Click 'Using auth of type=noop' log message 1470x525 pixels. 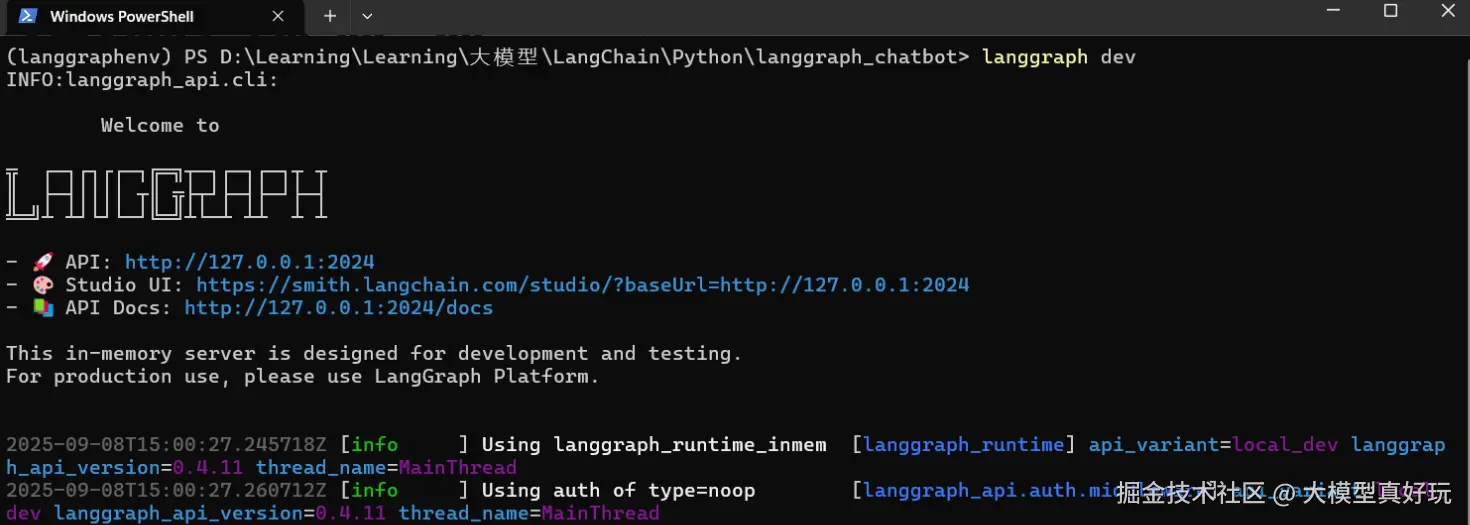618,490
